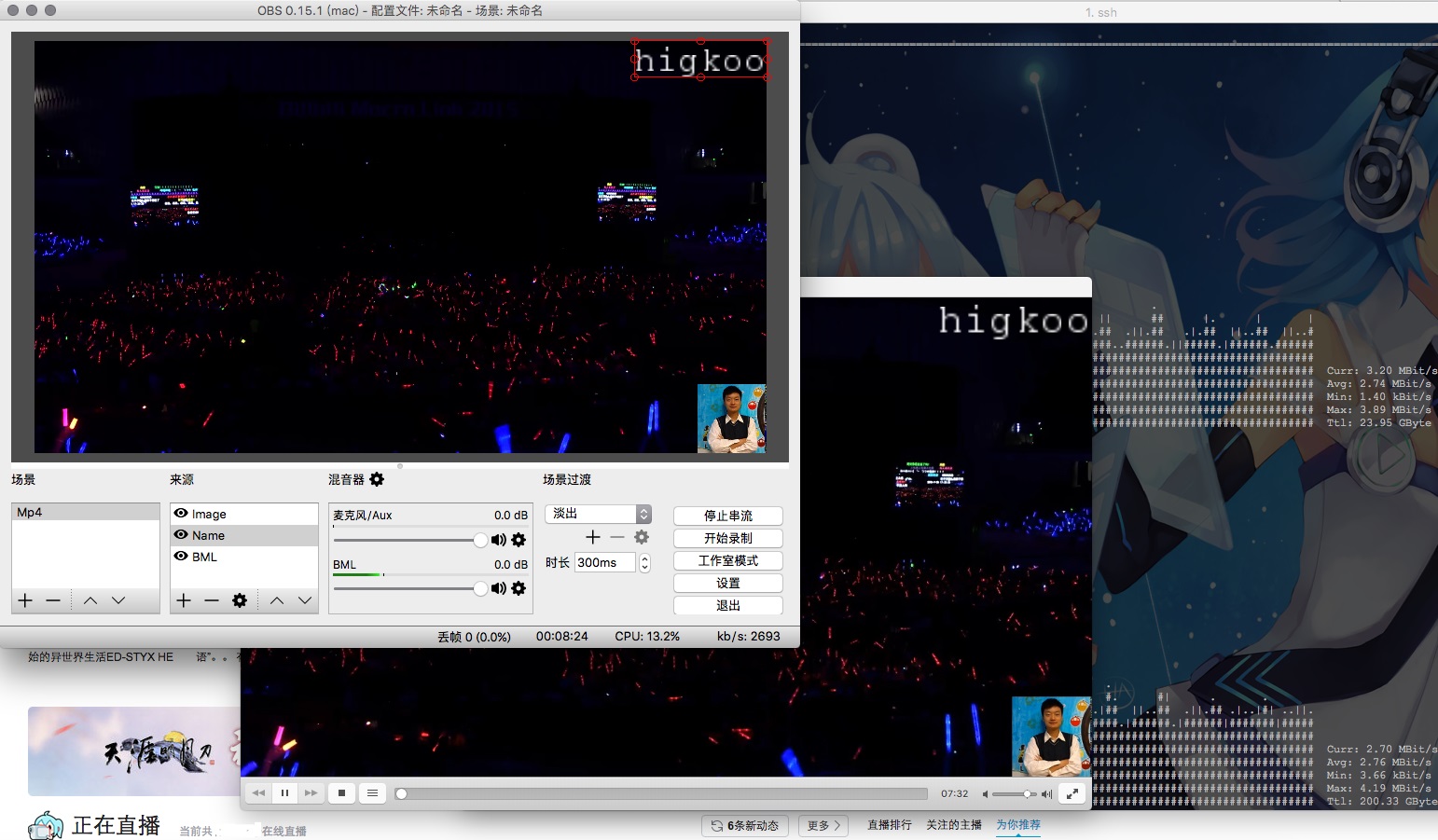Click the player's mute speaker icon
The width and height of the screenshot is (1438, 840).
pyautogui.click(x=985, y=794)
